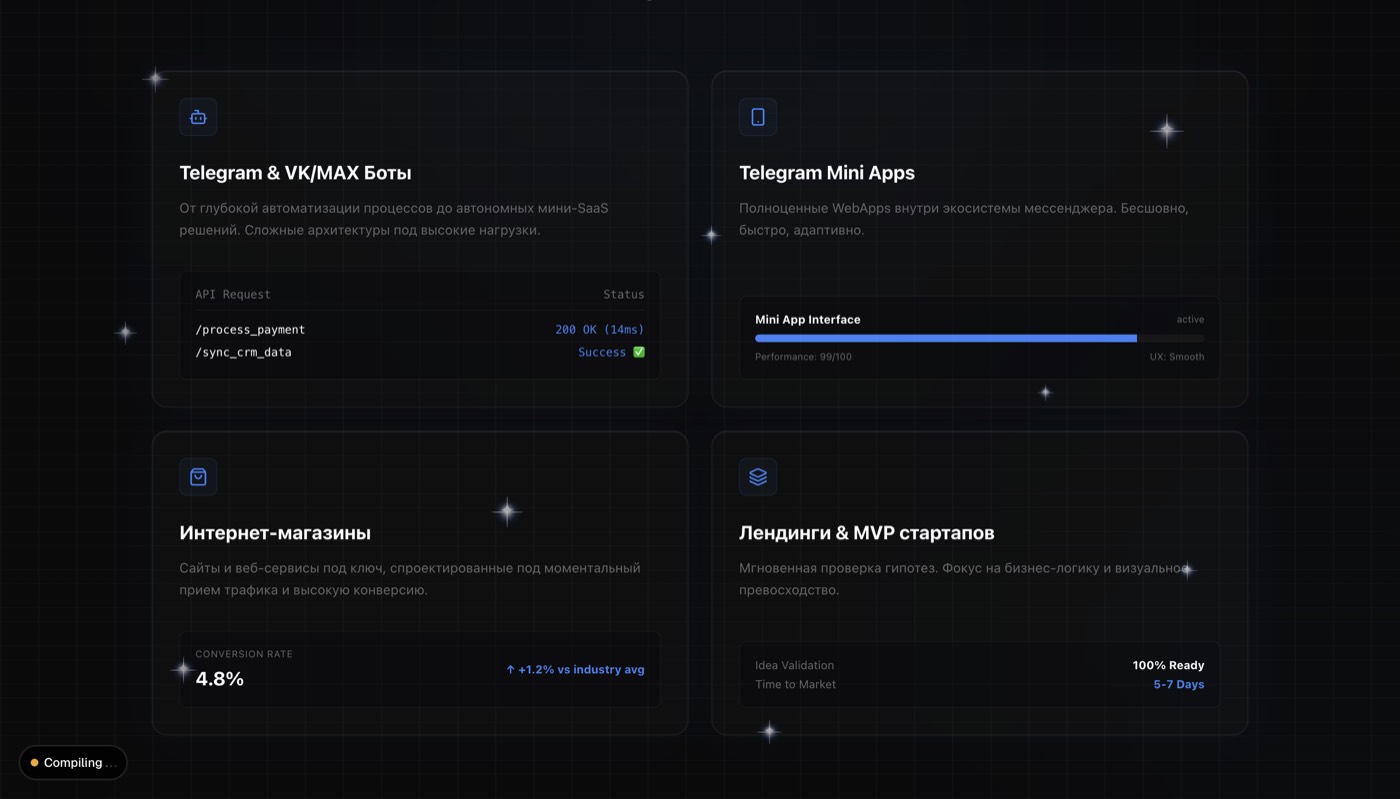The image size is (1400, 799).
Task: Click the smartphone Mini Apps icon
Action: click(758, 117)
